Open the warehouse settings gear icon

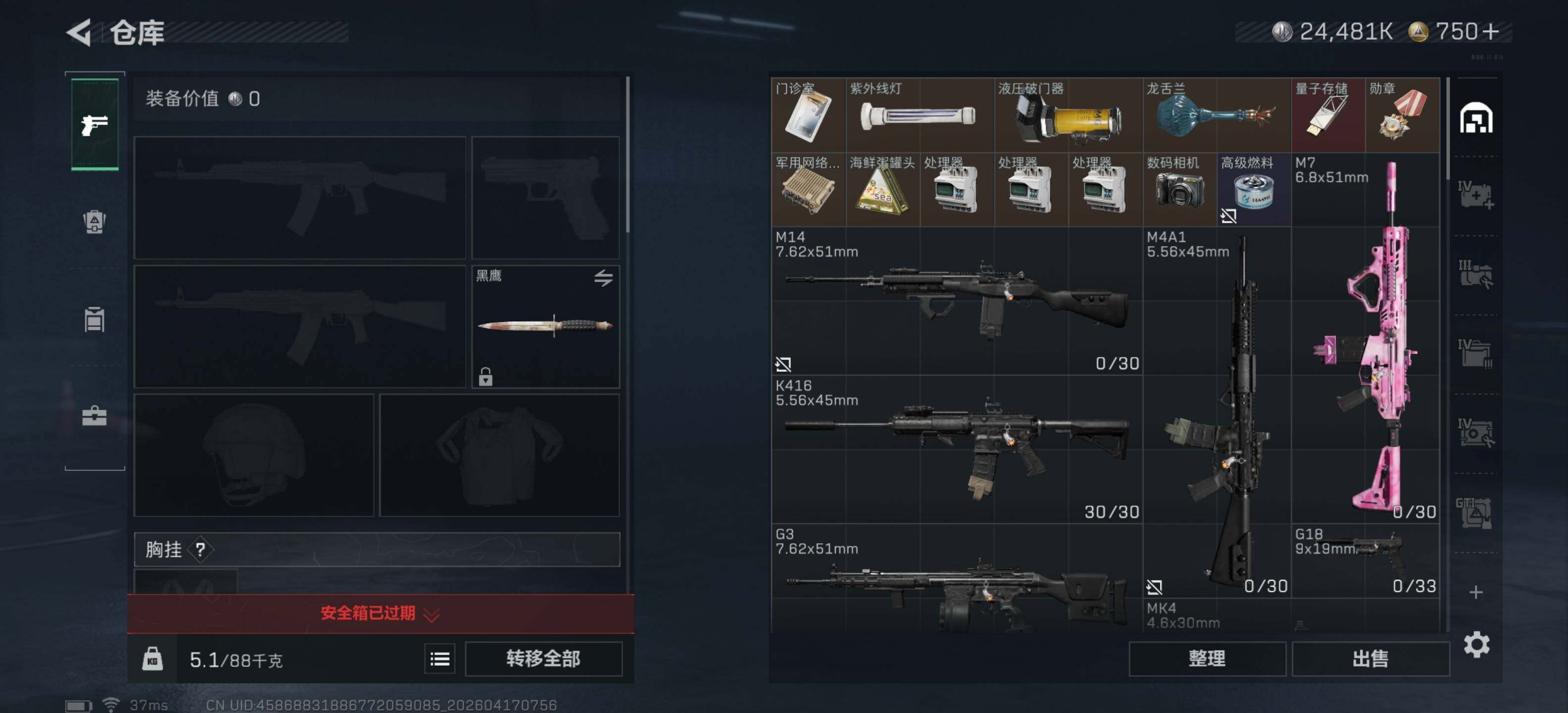(x=1476, y=645)
